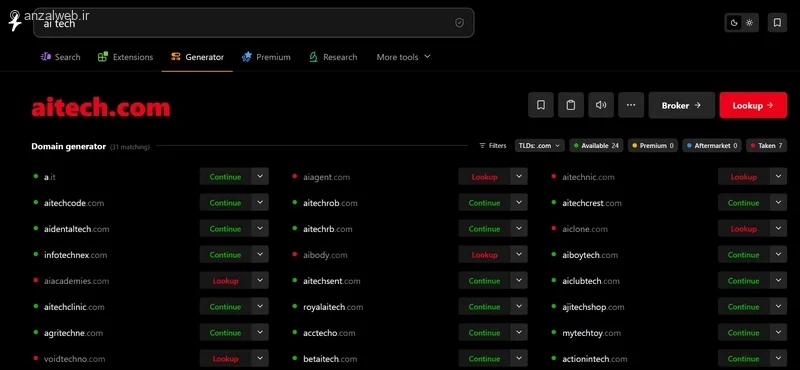This screenshot has height=370, width=800.
Task: Click domain aitechcrest.com
Action: pyautogui.click(x=592, y=203)
